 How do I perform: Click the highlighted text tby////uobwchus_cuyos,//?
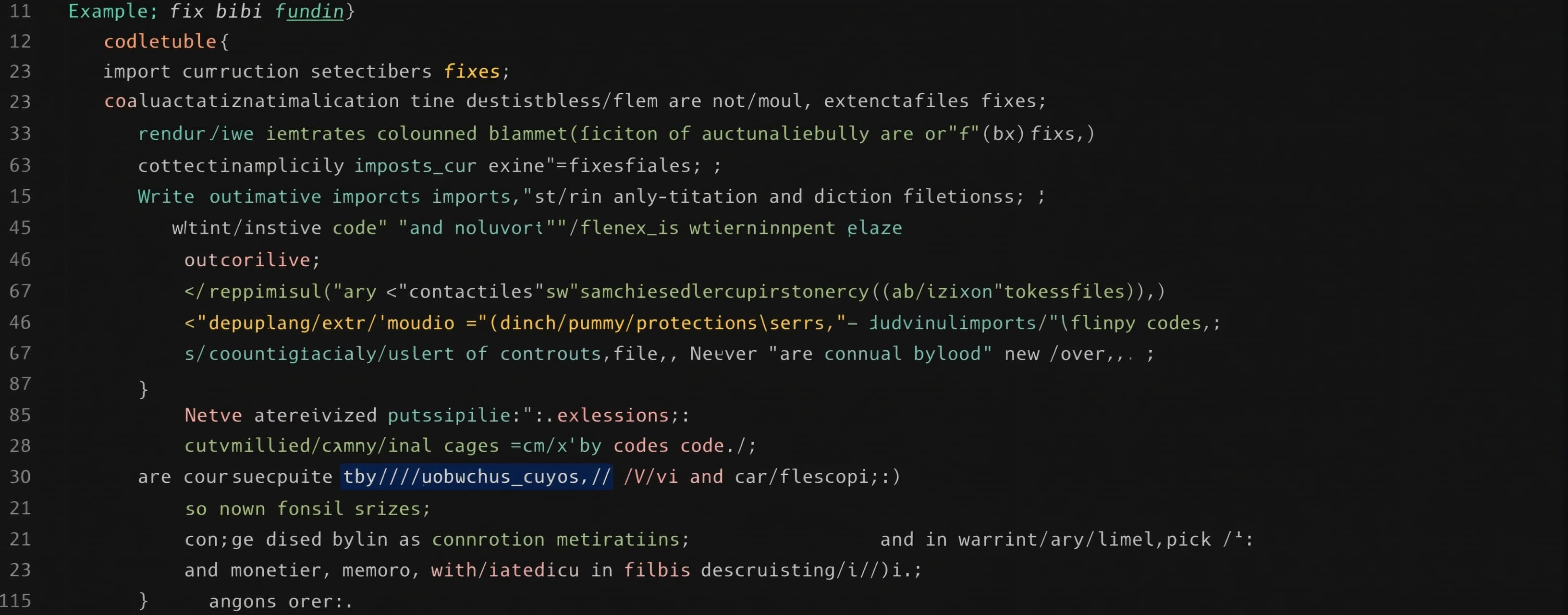477,476
